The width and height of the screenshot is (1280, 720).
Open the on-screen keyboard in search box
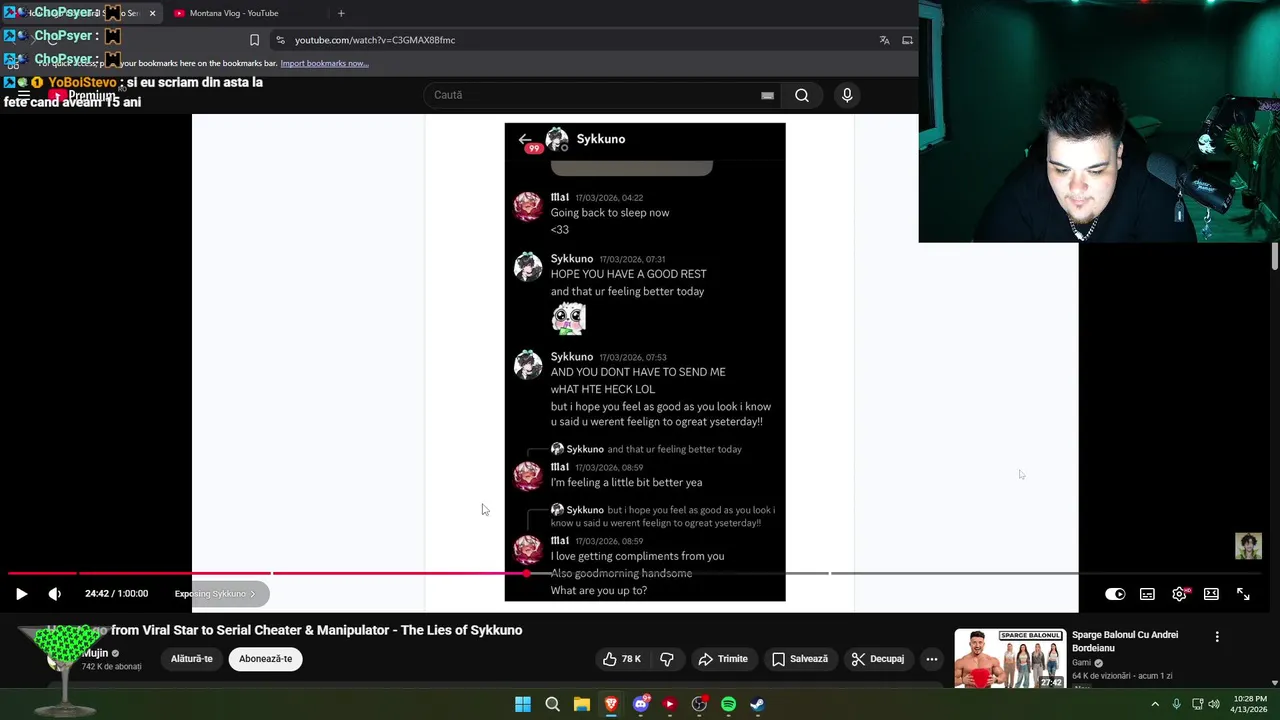767,95
